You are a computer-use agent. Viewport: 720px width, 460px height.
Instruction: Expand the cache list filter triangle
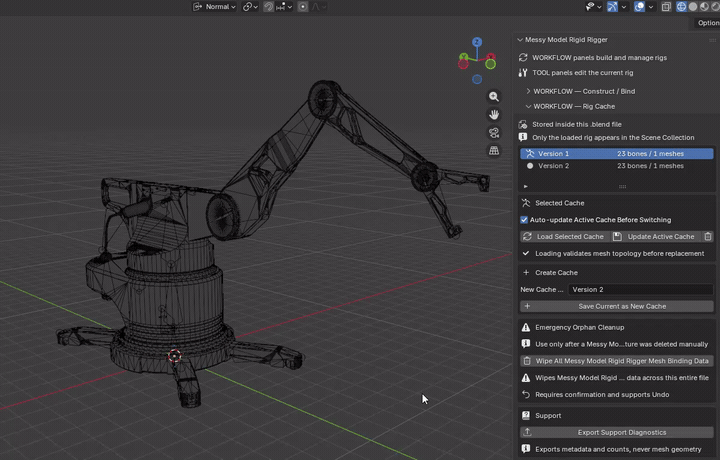pyautogui.click(x=526, y=186)
